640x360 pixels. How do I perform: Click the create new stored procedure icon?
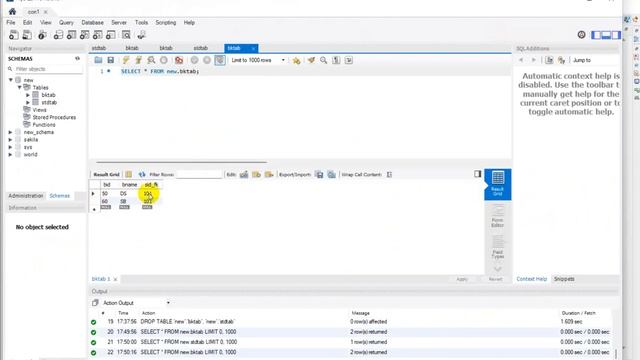[x=98, y=35]
